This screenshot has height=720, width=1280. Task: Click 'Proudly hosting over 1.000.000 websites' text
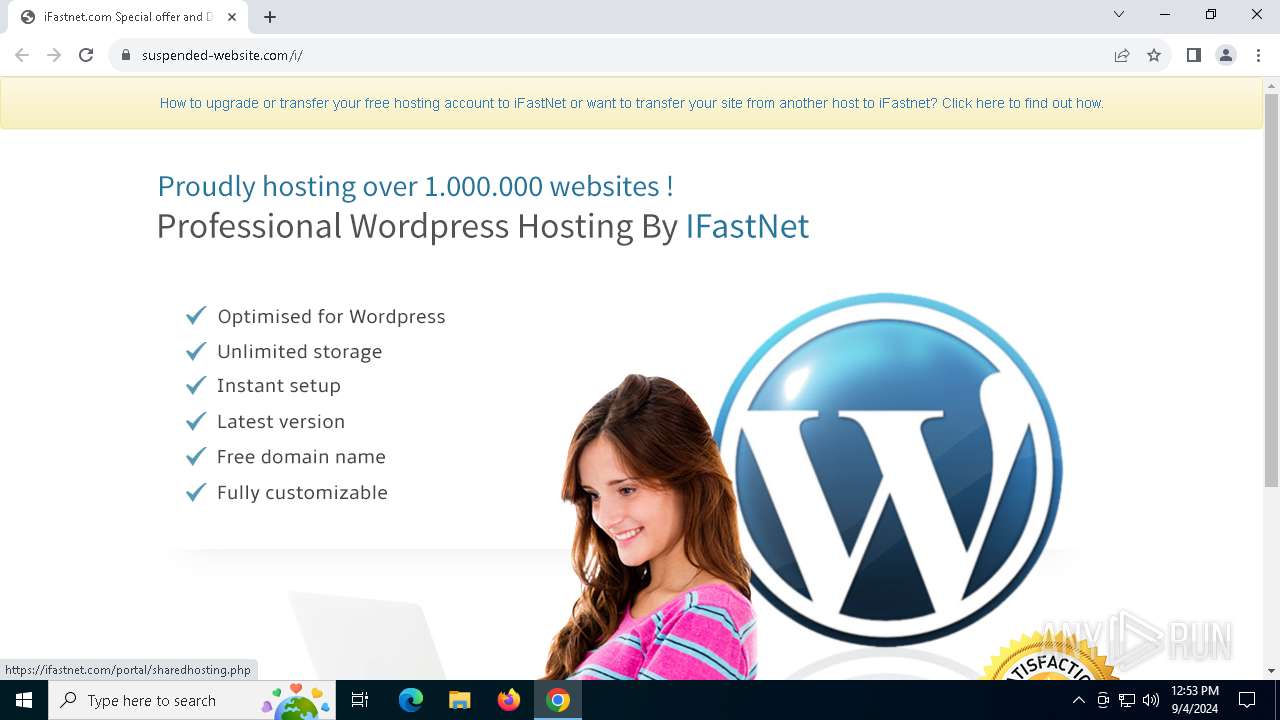415,186
